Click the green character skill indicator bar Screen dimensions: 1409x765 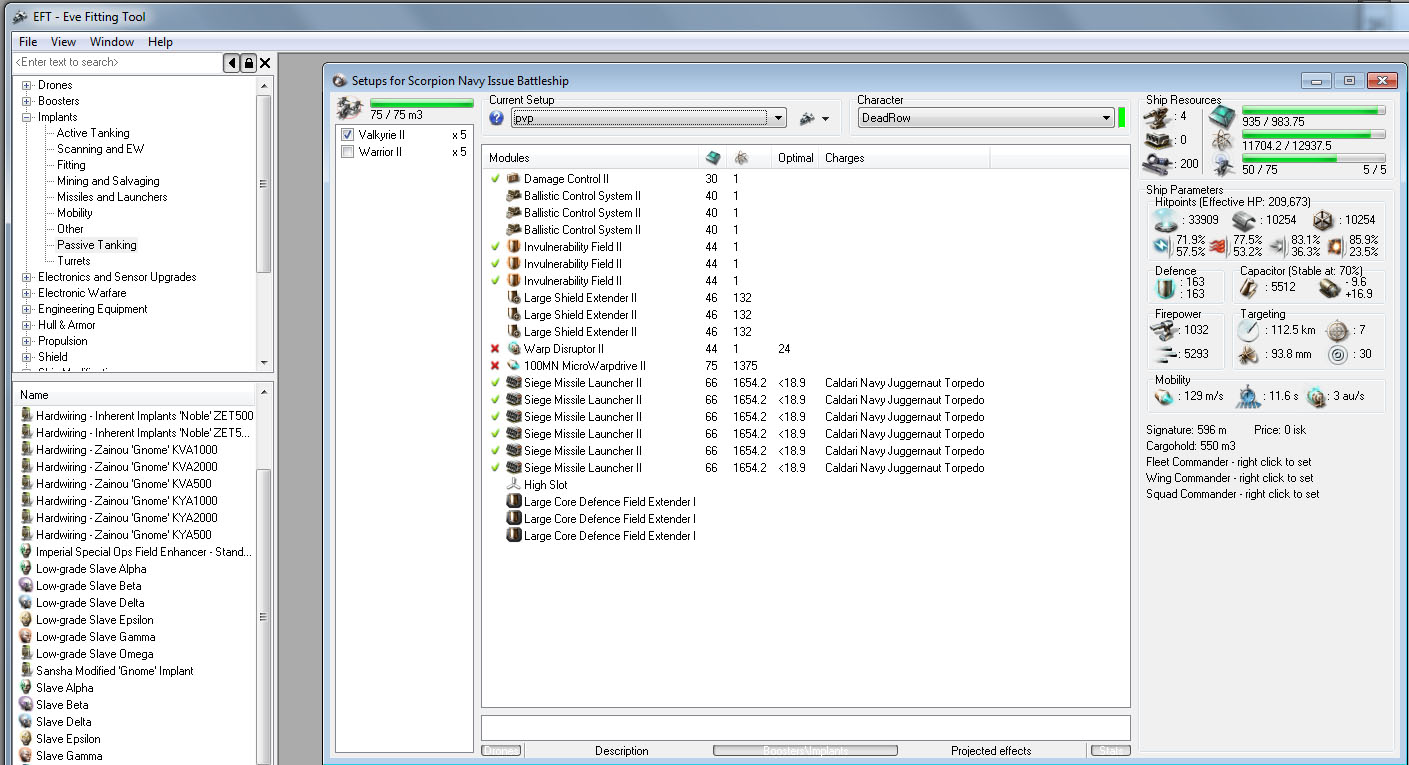[x=1122, y=117]
